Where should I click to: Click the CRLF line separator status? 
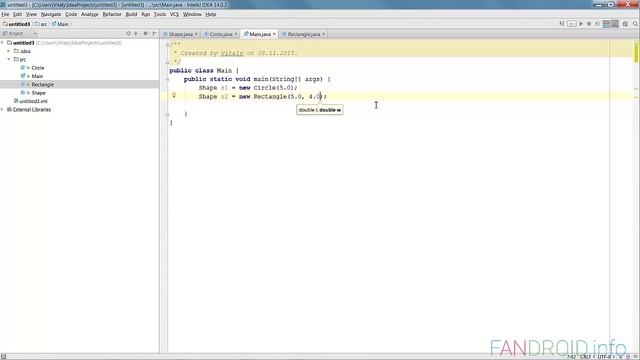point(586,357)
